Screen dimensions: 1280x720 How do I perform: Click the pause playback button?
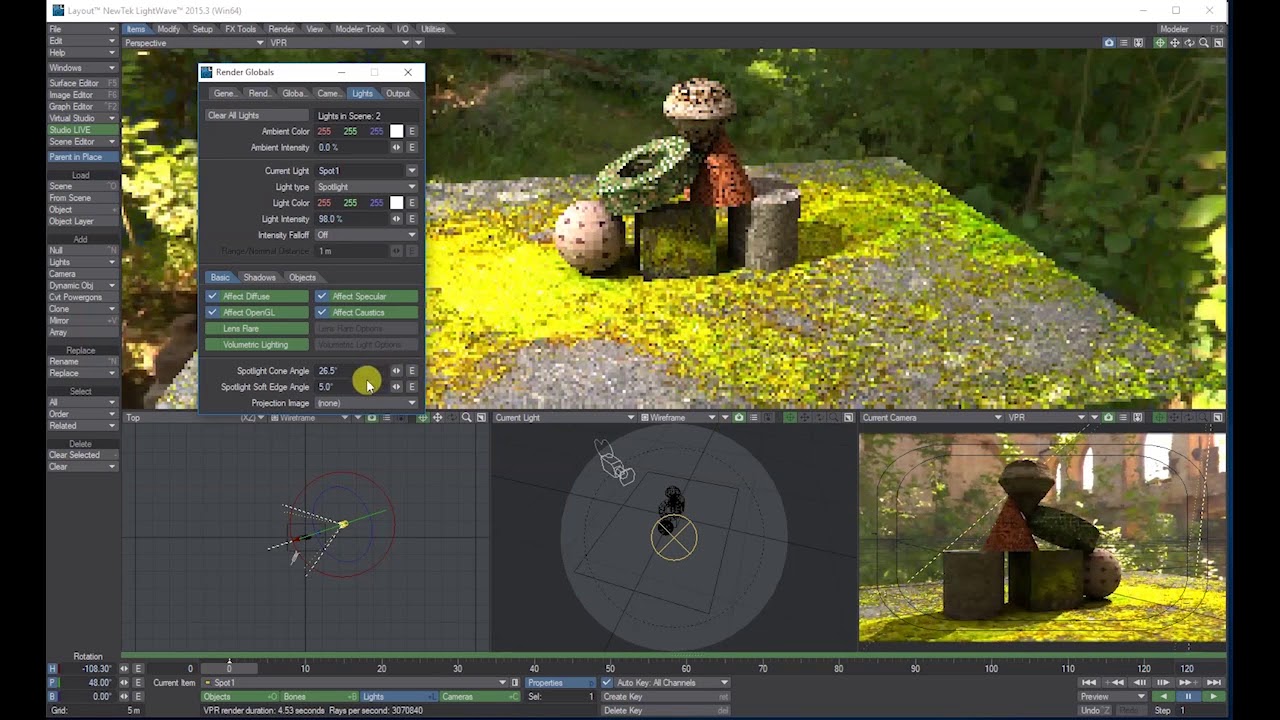click(x=1188, y=696)
